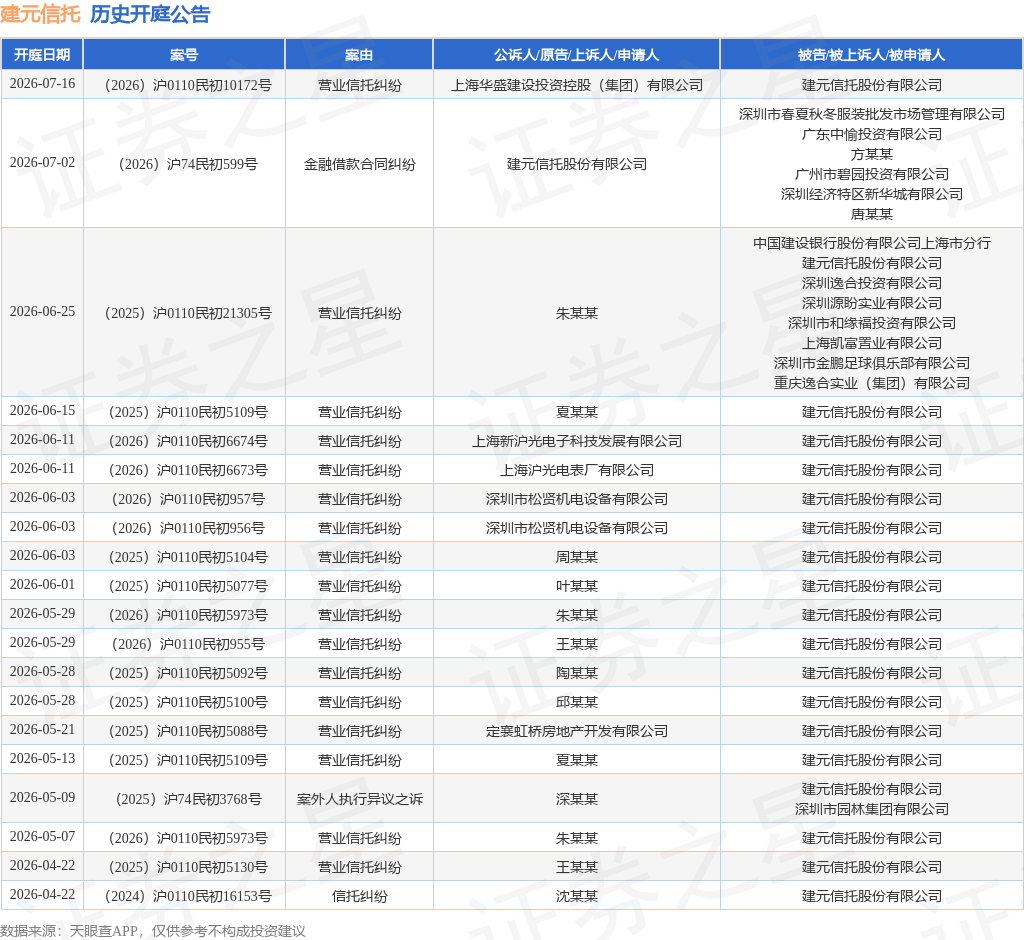Select the 2026-06-15 hearing date cell

click(42, 411)
